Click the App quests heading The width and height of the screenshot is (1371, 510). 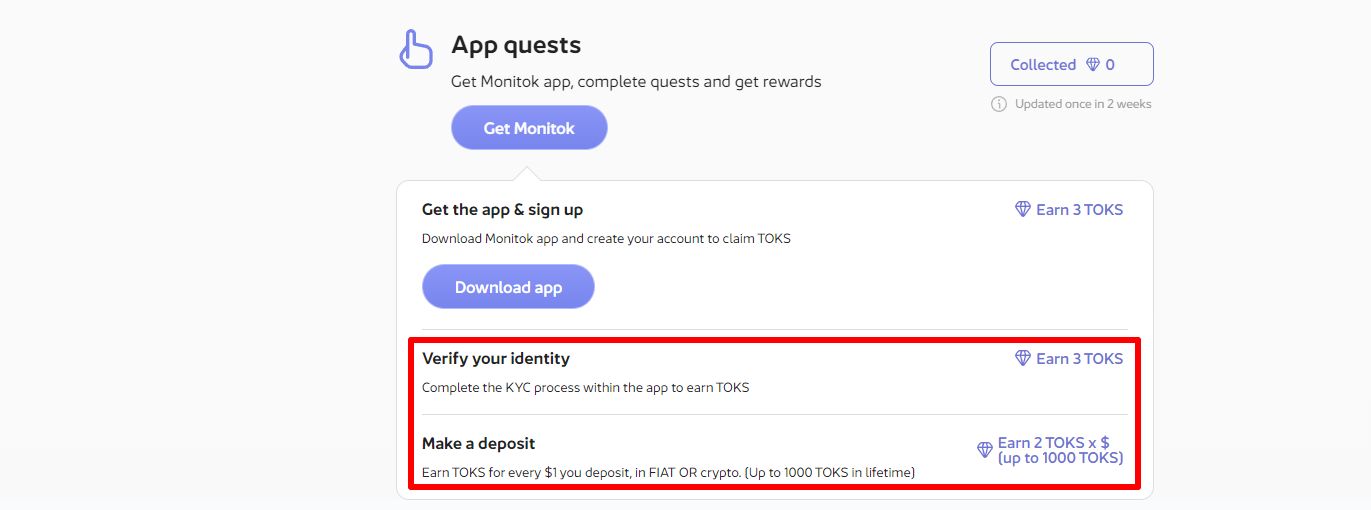pyautogui.click(x=516, y=45)
